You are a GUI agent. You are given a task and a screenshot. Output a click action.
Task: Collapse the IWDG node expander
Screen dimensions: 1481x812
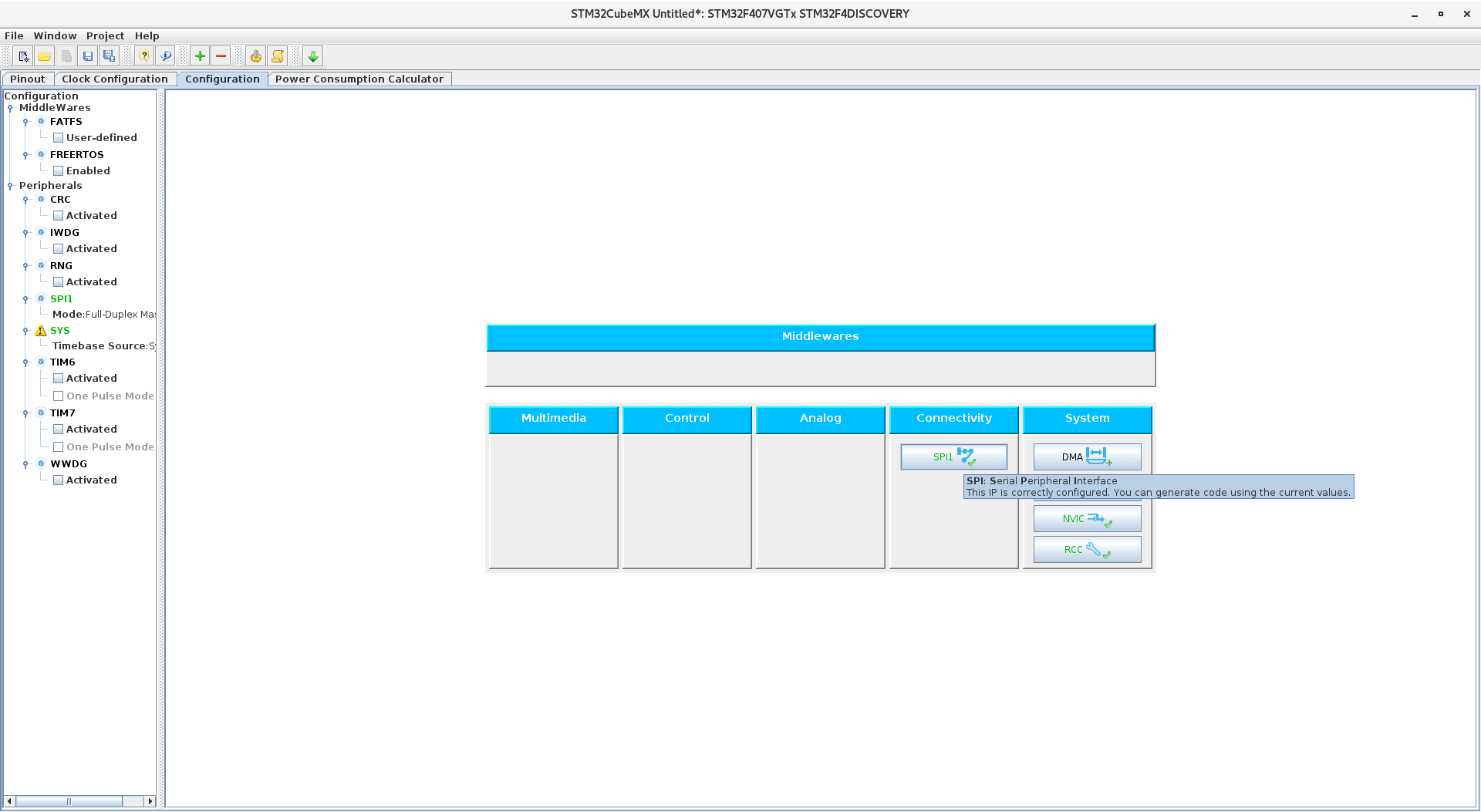[25, 233]
